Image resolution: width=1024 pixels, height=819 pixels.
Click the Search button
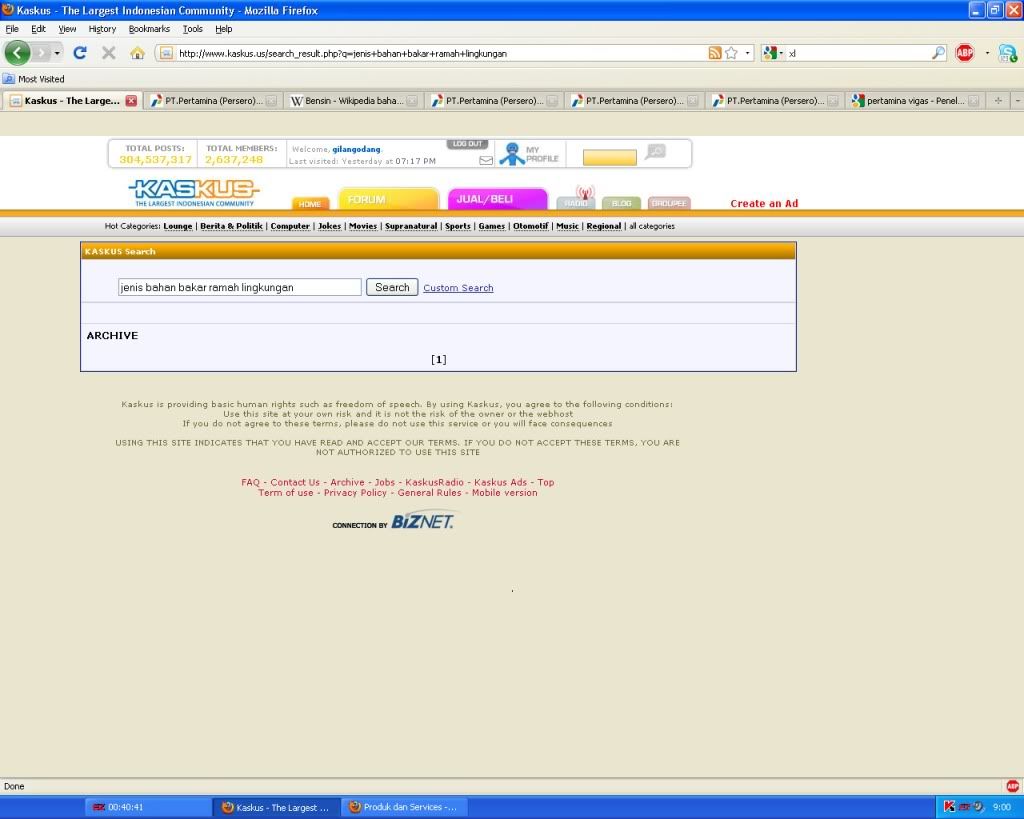point(392,287)
